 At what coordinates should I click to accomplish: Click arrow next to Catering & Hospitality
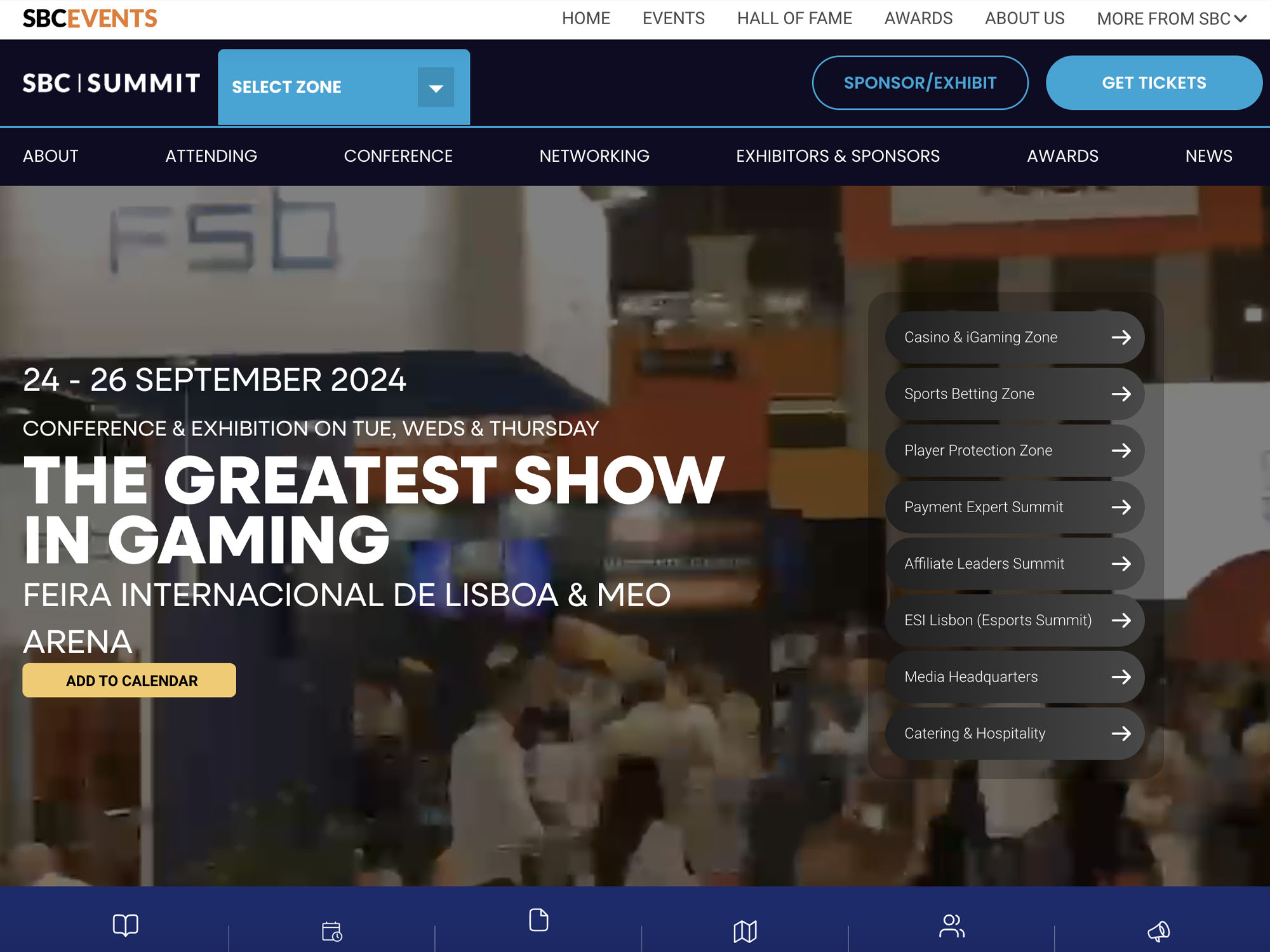pyautogui.click(x=1121, y=733)
